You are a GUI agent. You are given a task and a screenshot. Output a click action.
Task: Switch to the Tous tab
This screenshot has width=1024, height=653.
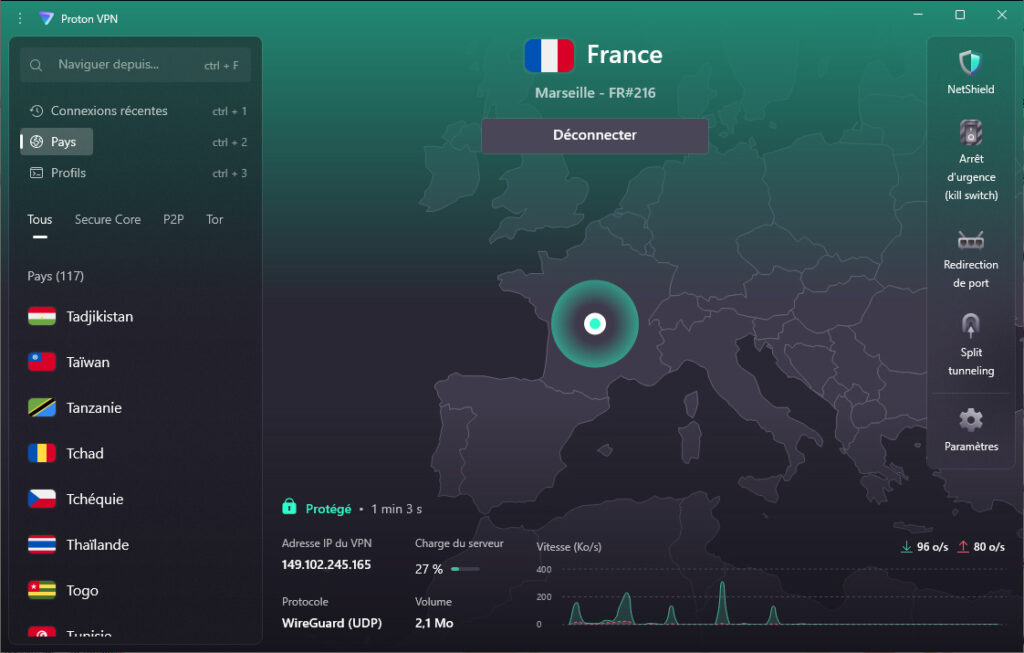(x=39, y=219)
